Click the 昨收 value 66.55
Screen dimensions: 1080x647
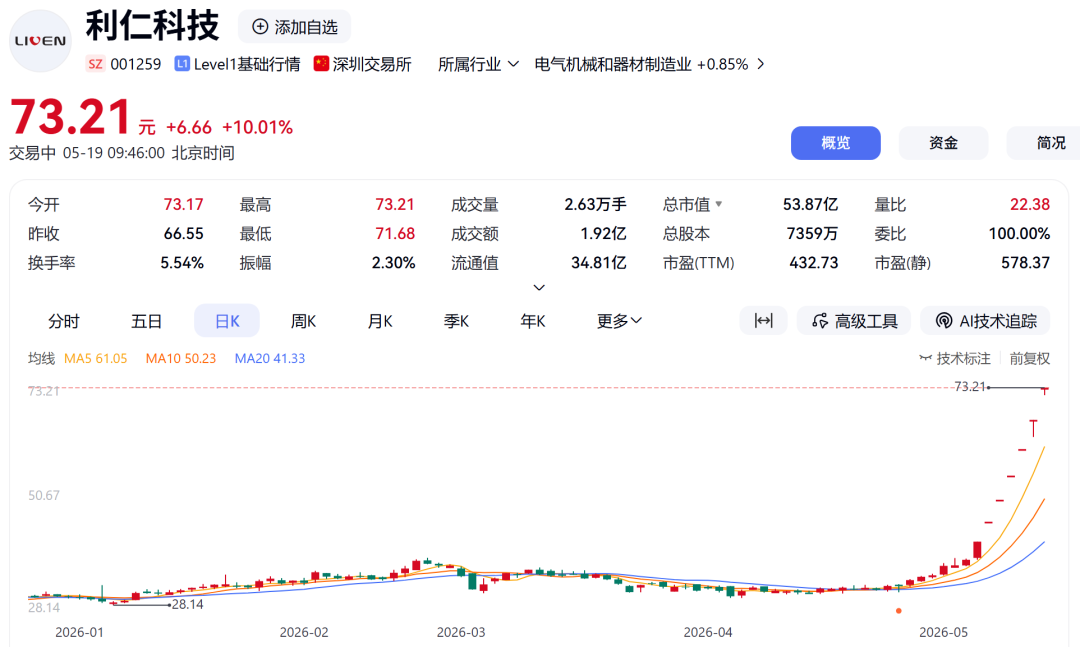[x=183, y=234]
